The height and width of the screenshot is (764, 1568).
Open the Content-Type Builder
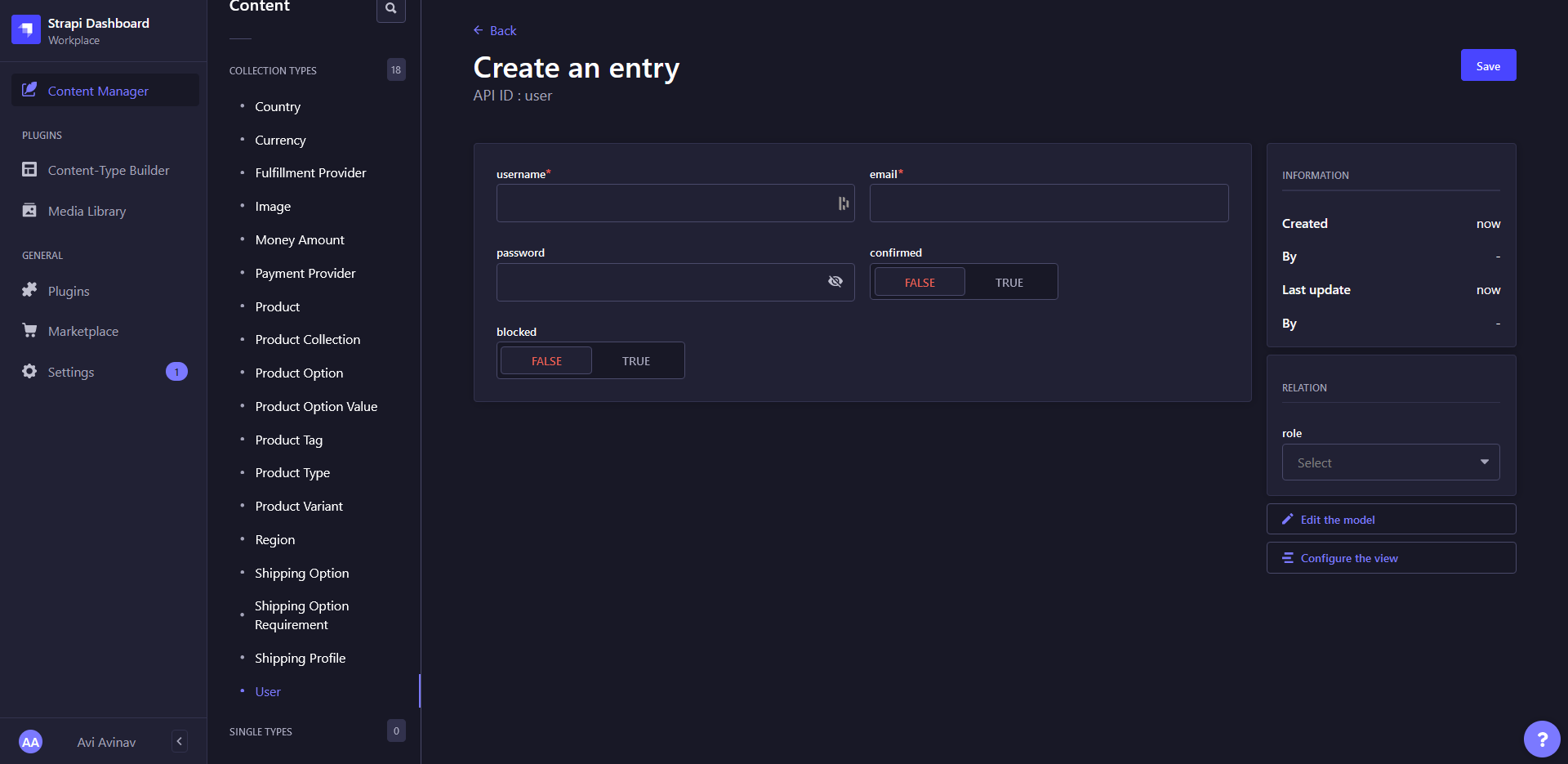click(x=109, y=170)
